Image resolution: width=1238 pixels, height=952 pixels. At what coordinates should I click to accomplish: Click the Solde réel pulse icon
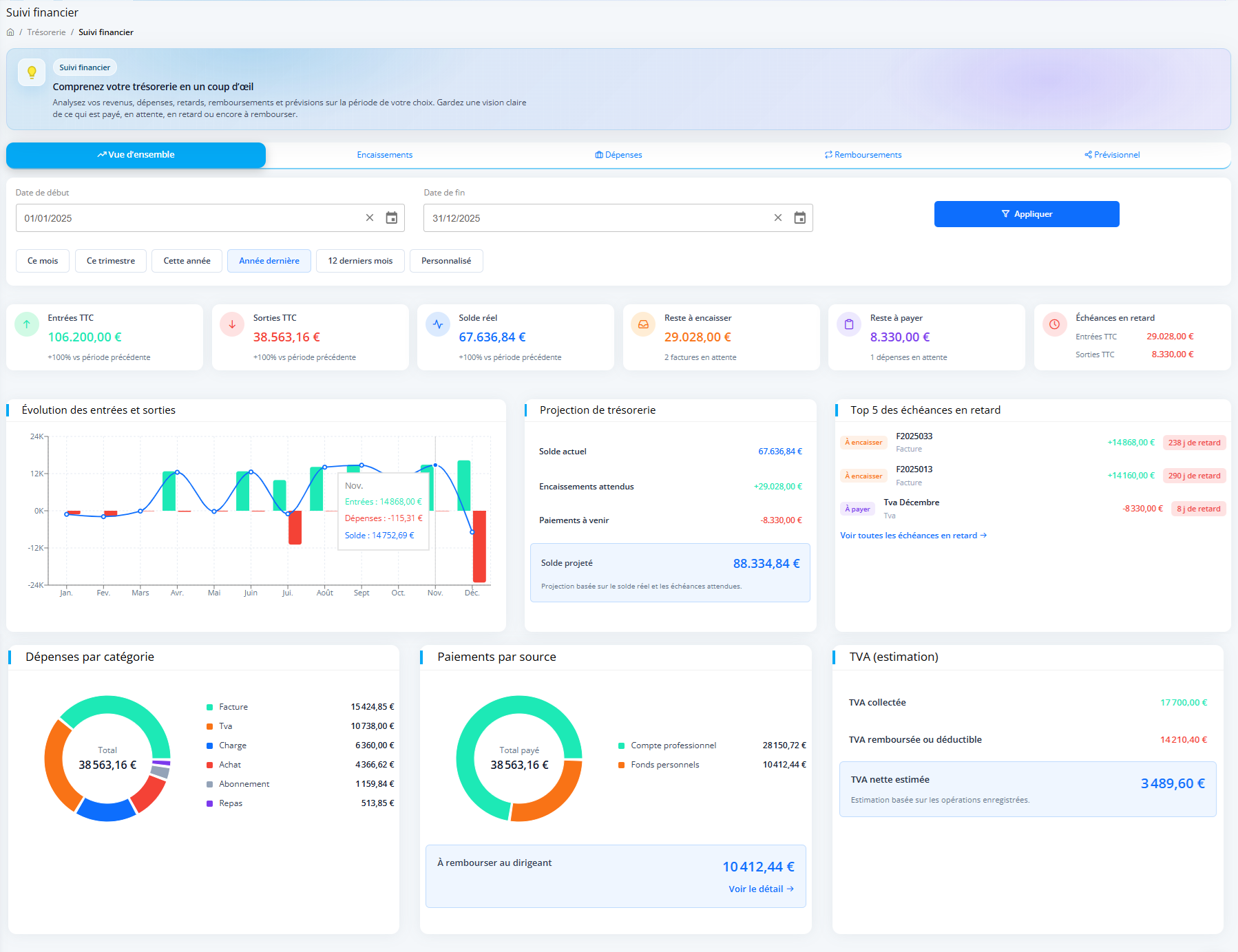point(438,324)
